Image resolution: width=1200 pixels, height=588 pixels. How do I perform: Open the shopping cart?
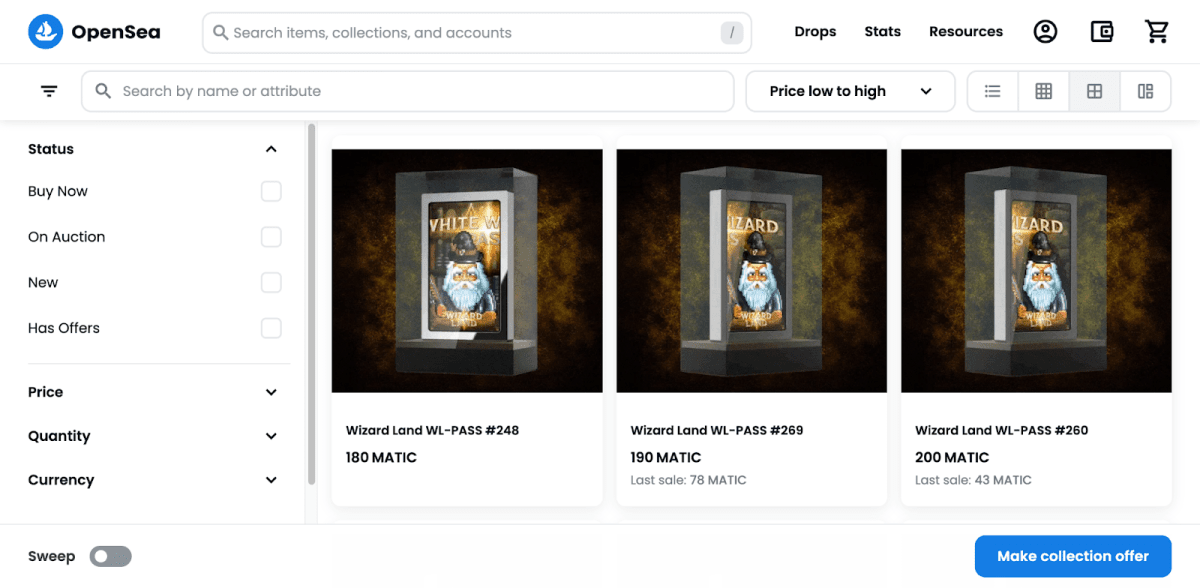(x=1157, y=32)
